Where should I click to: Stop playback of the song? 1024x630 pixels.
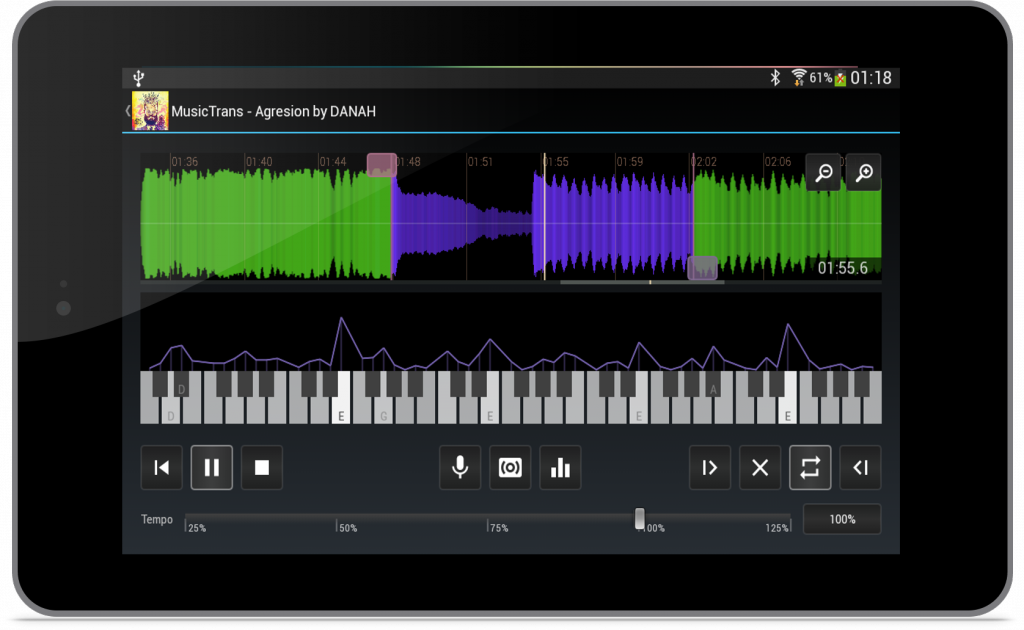[261, 467]
